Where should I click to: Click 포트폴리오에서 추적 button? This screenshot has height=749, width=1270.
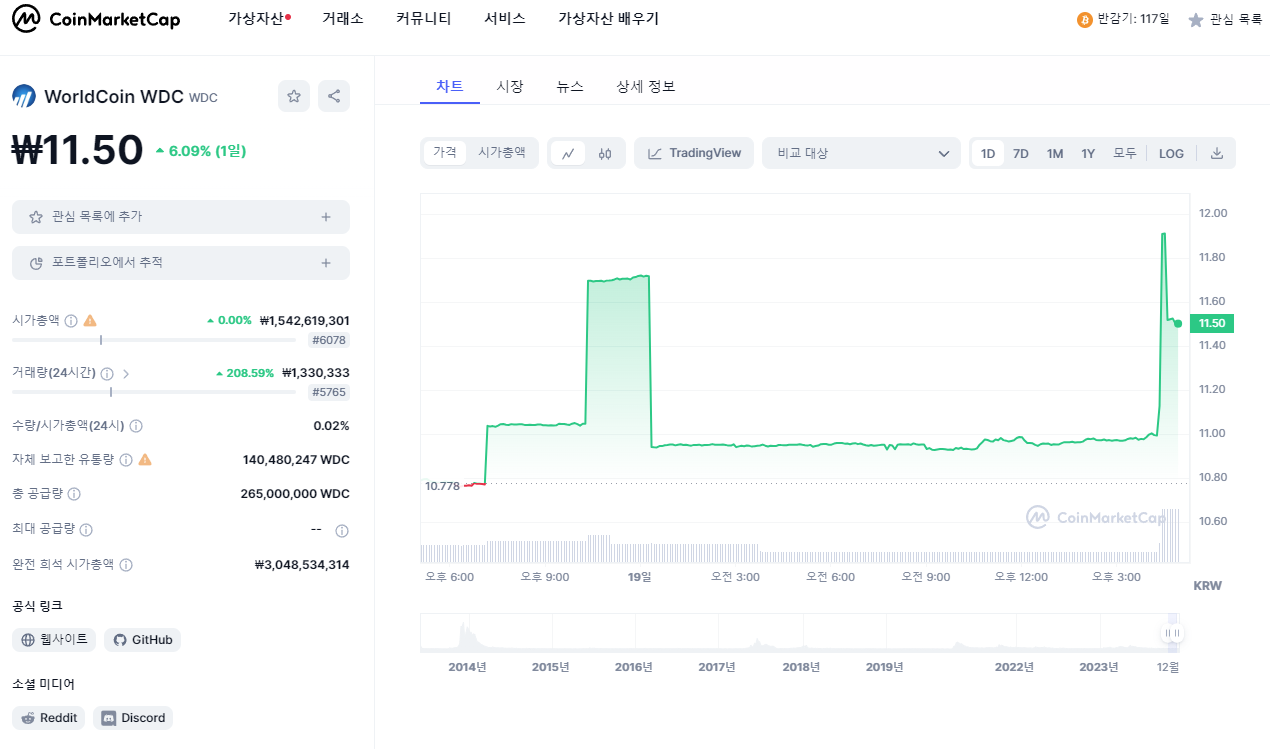coord(181,263)
